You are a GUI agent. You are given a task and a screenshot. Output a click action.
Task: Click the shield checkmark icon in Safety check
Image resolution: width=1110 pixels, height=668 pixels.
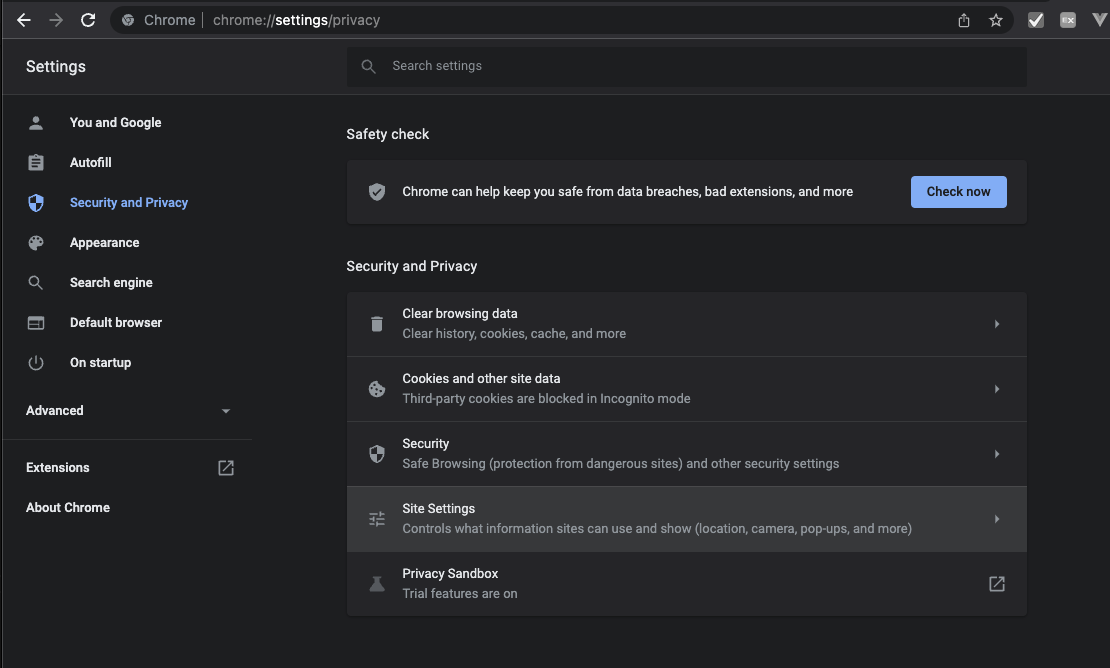pos(377,192)
